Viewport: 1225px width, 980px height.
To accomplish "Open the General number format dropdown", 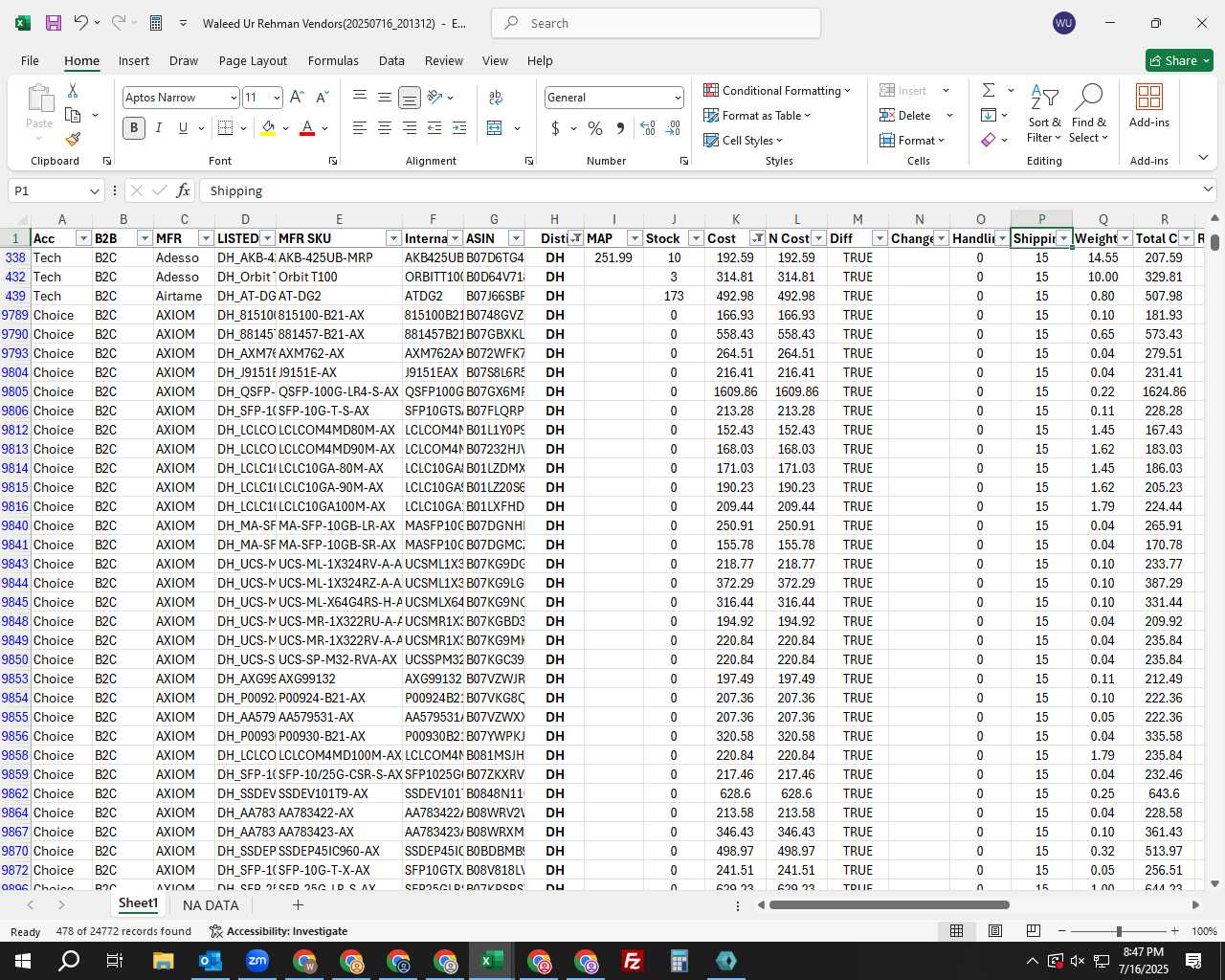I will [x=678, y=98].
